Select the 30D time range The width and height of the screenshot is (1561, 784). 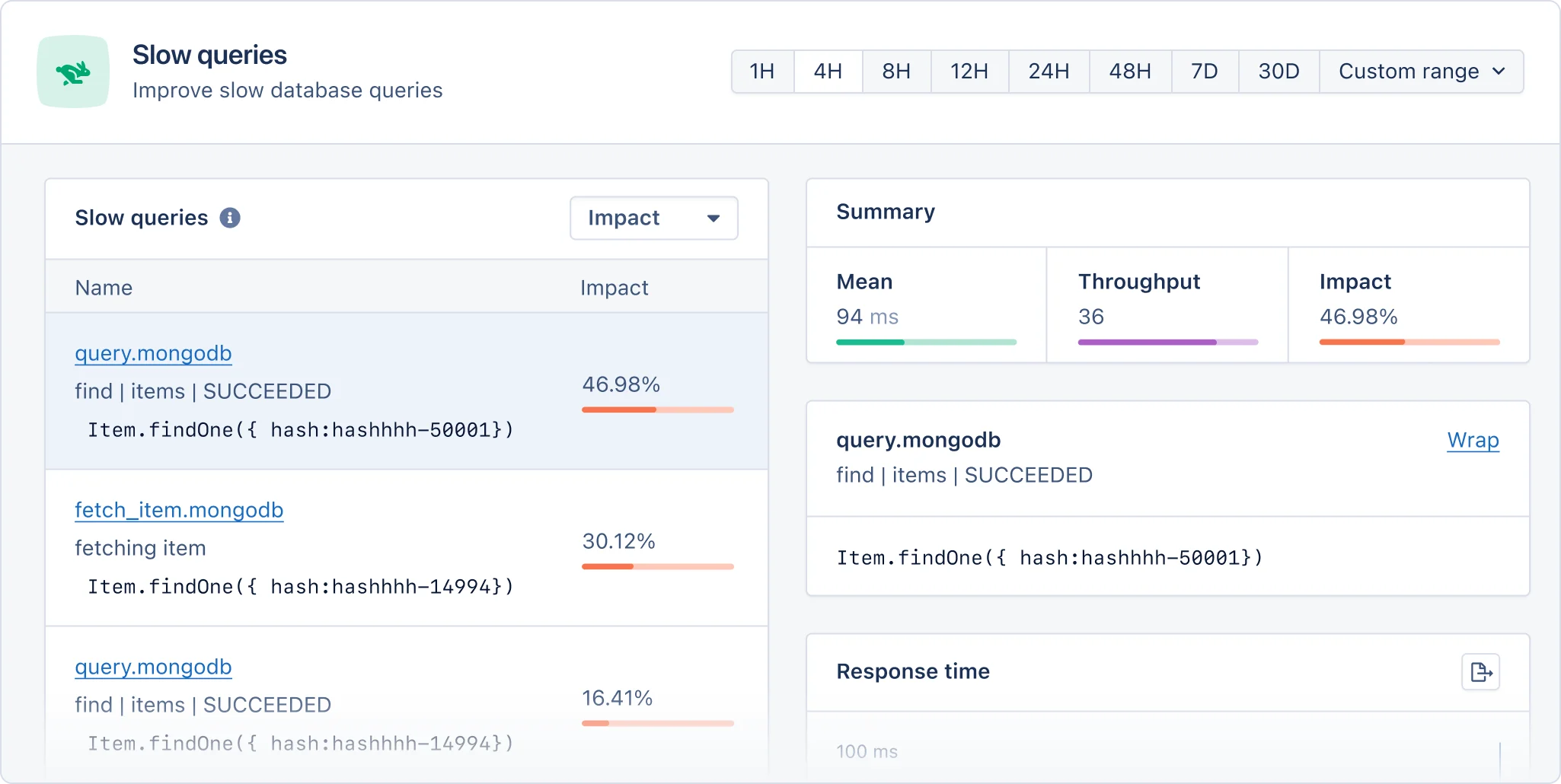point(1278,72)
